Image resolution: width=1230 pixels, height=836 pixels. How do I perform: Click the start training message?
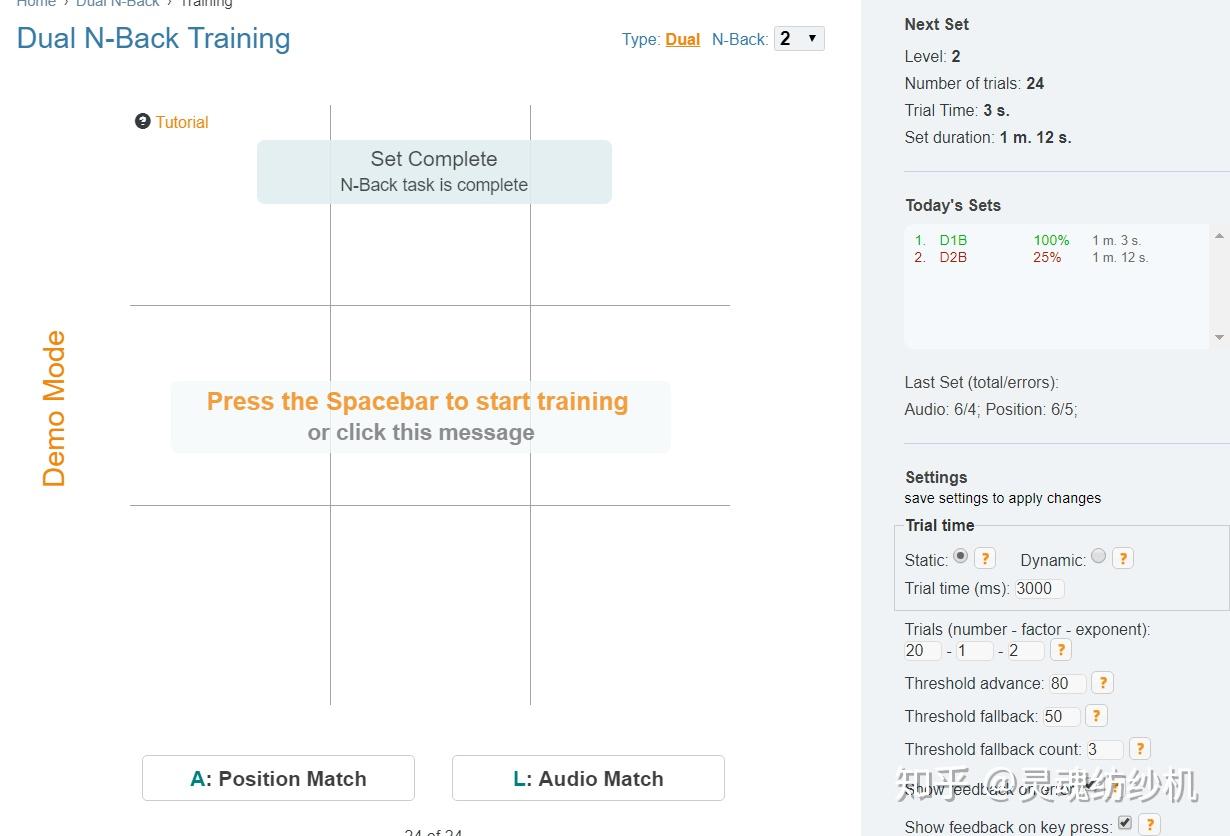420,416
